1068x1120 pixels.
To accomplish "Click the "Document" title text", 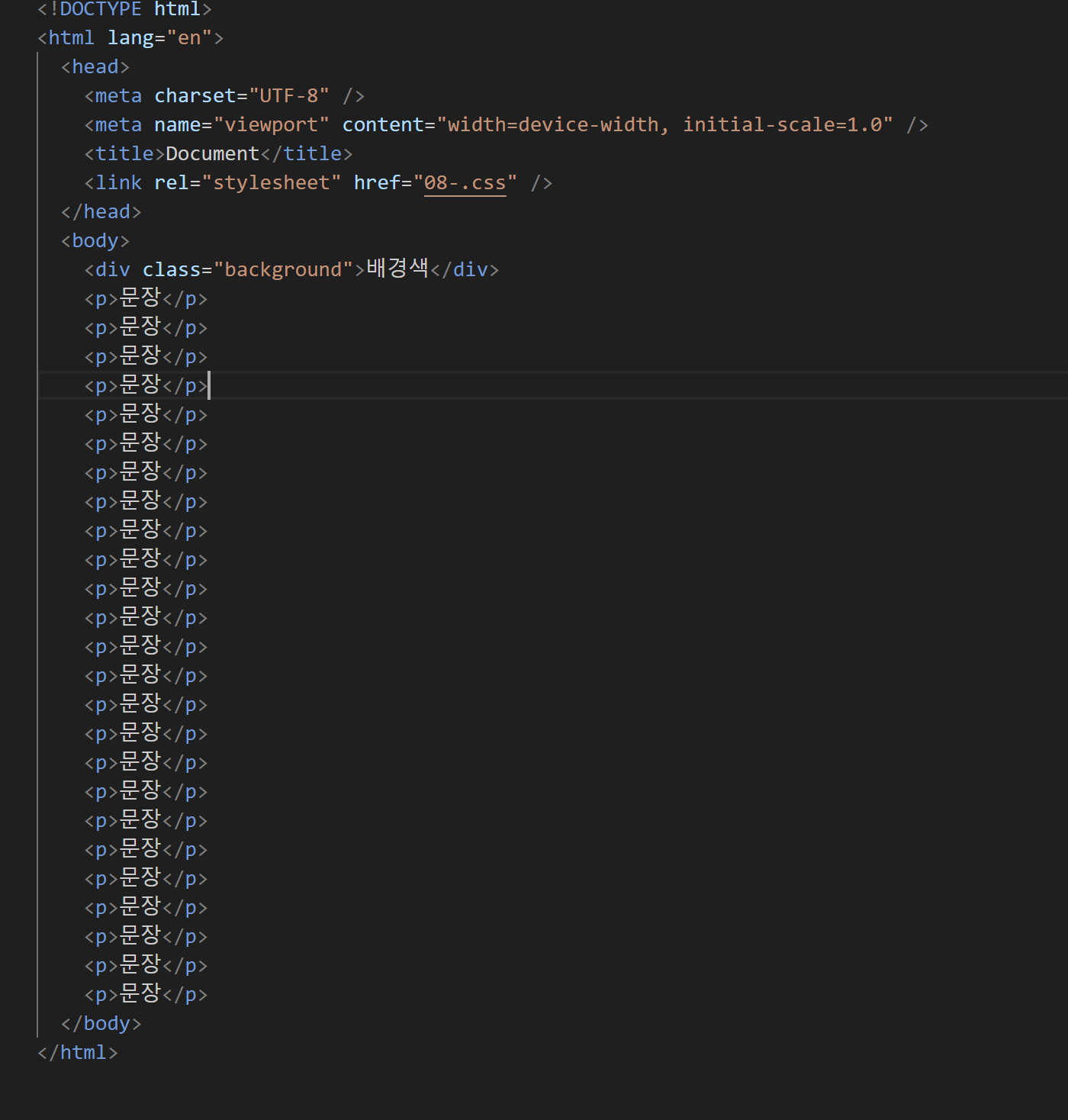I will [212, 154].
